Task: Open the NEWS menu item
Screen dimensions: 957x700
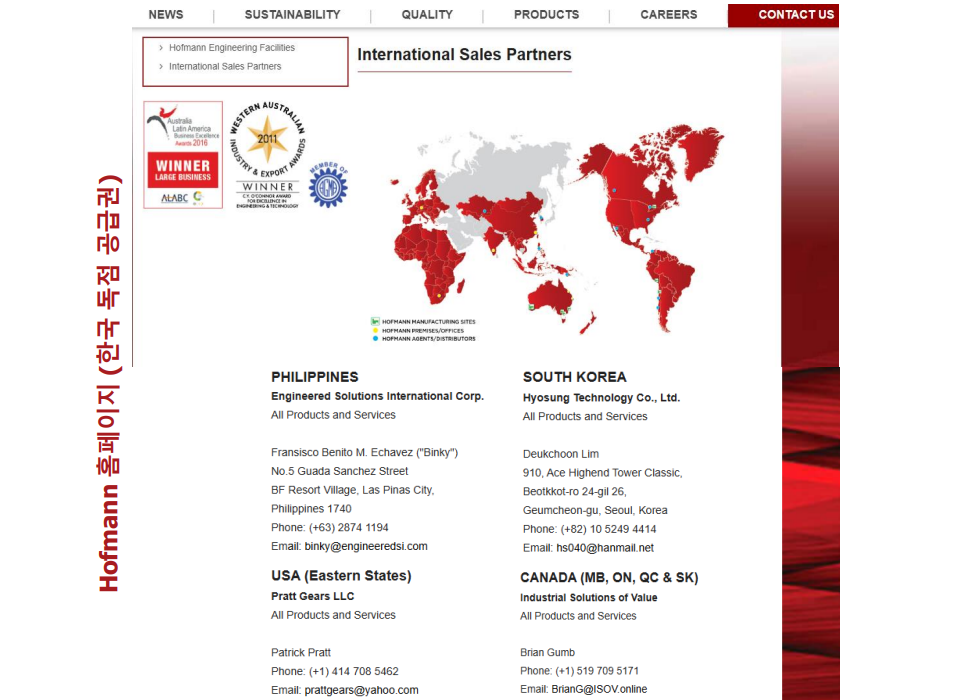Action: 165,15
